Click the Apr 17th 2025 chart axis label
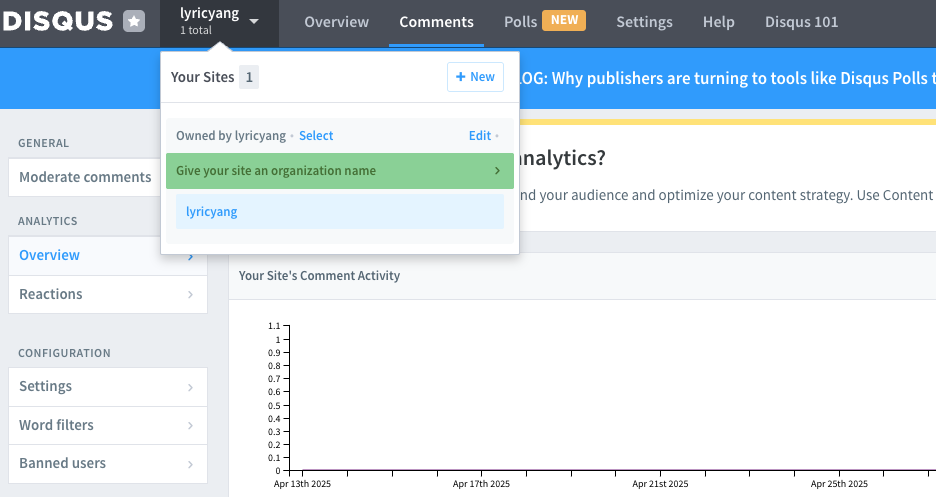The height and width of the screenshot is (497, 936). click(x=481, y=484)
